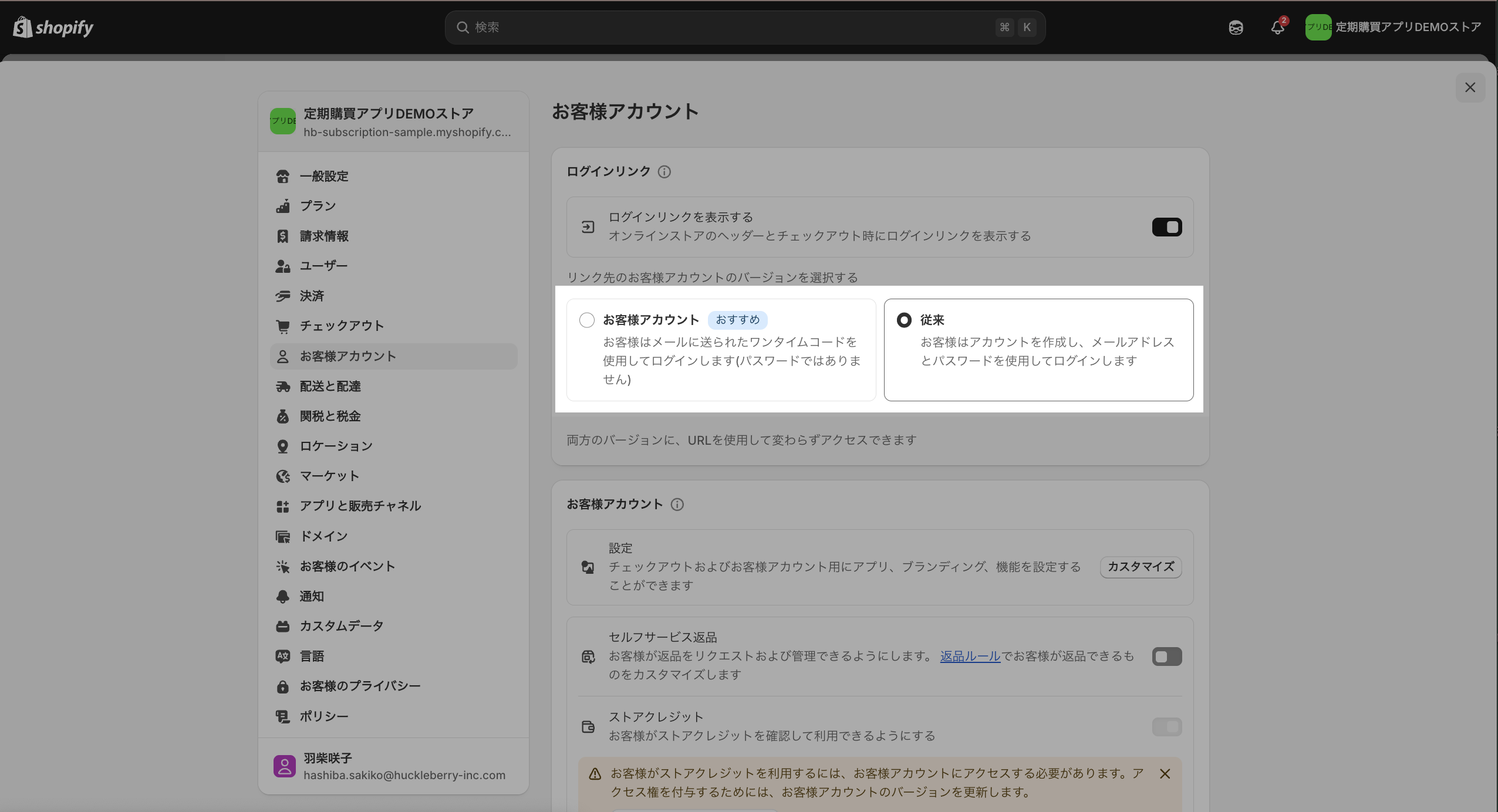1498x812 pixels.
Task: Open the notifications bell icon
Action: (1277, 28)
